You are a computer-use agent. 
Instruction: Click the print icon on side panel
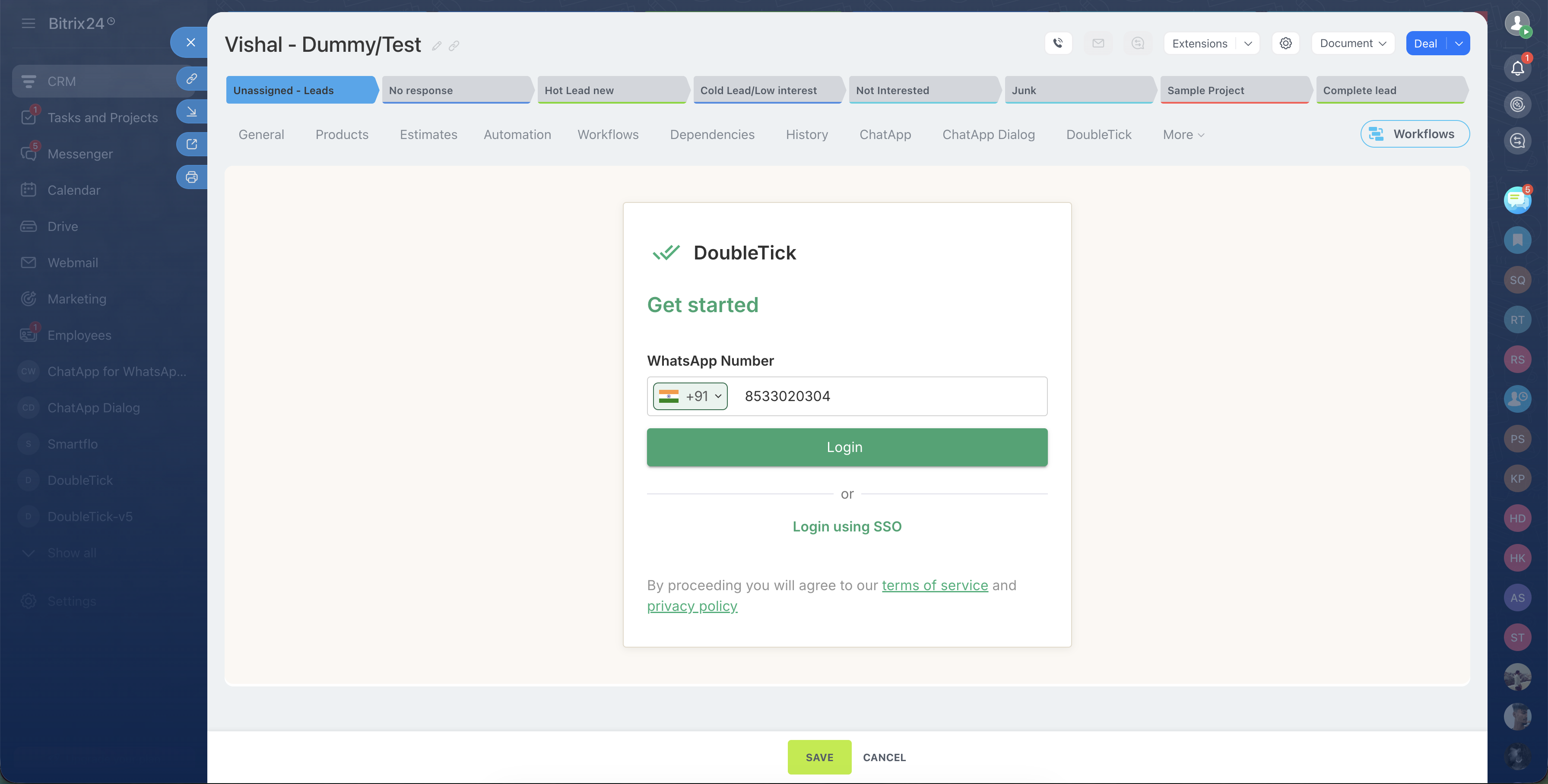pyautogui.click(x=192, y=177)
